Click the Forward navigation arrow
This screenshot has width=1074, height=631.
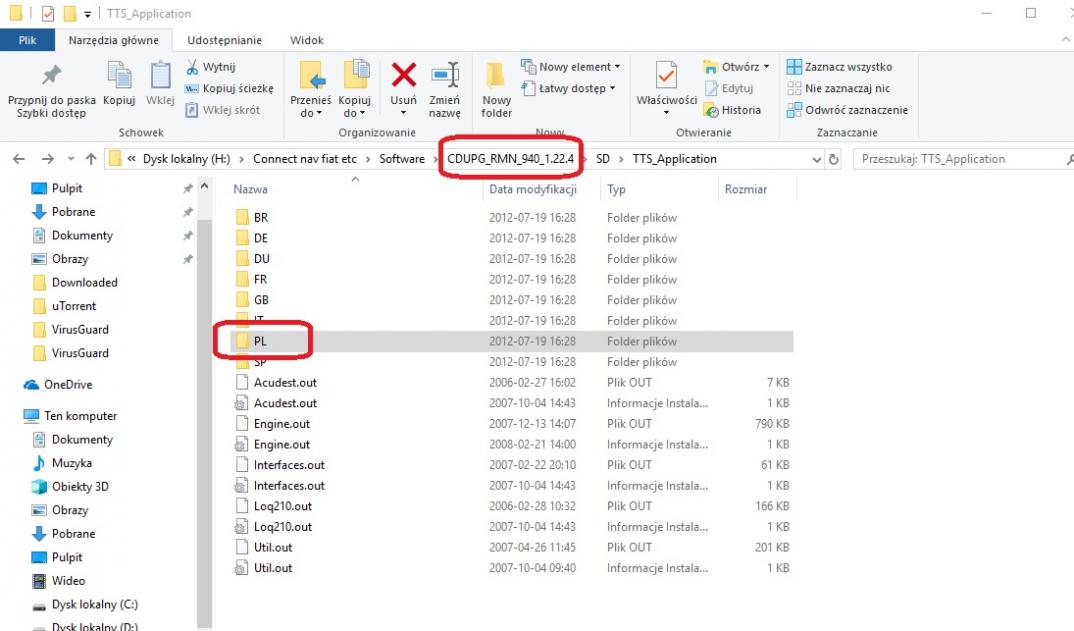tap(47, 159)
